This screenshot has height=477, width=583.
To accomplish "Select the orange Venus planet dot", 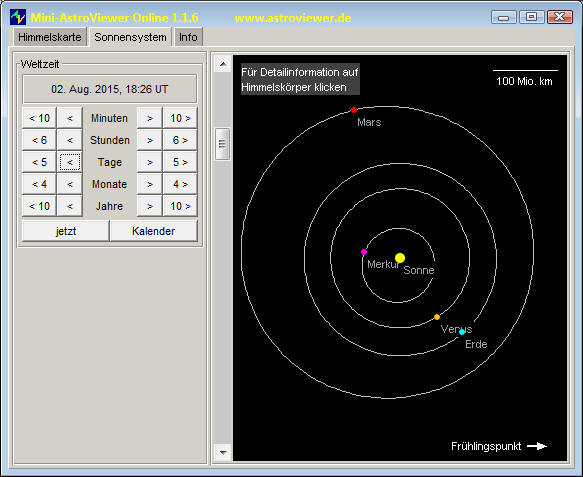I will pos(437,317).
